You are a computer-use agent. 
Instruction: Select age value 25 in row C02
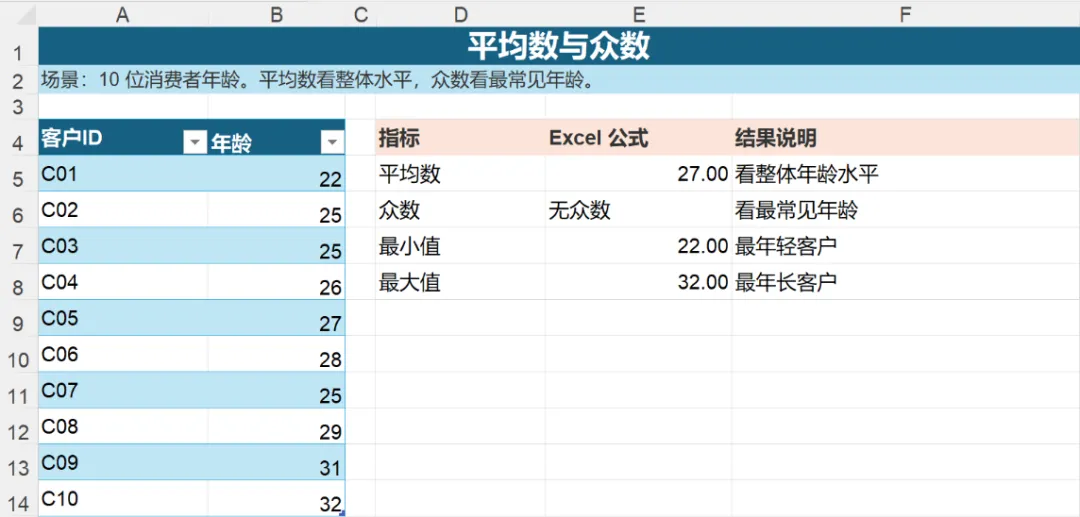point(276,209)
